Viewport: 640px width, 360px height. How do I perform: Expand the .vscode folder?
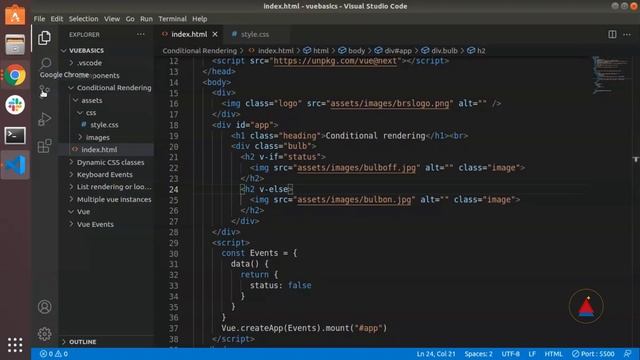click(x=89, y=63)
